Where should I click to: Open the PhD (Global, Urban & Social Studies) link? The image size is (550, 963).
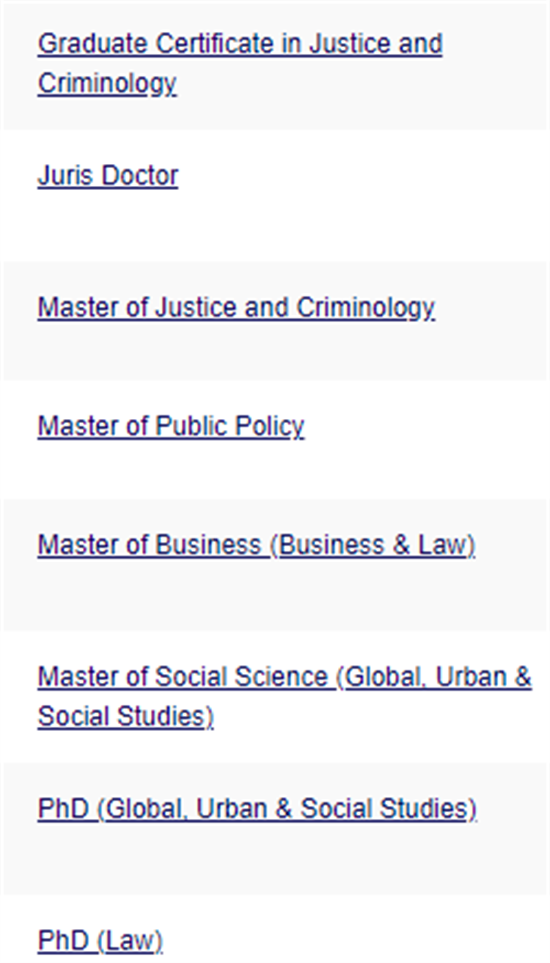[257, 809]
